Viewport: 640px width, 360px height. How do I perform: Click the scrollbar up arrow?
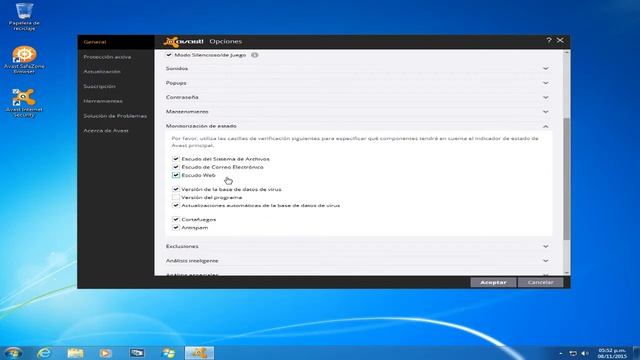tap(567, 53)
